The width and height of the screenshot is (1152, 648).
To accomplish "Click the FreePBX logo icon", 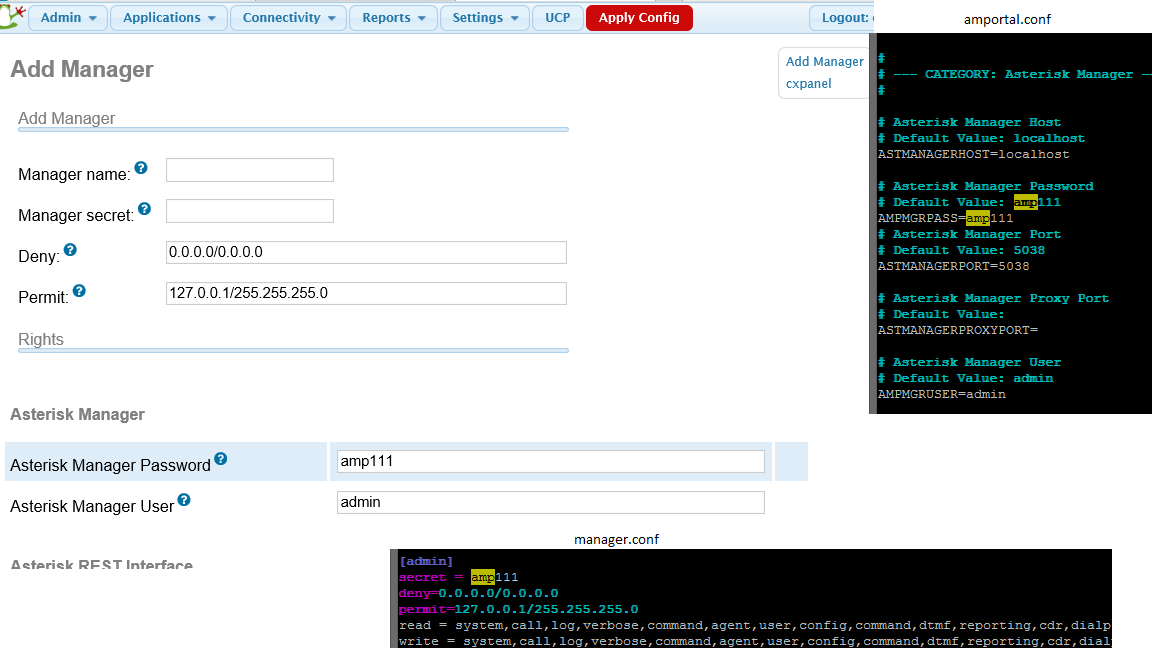I will tap(12, 17).
